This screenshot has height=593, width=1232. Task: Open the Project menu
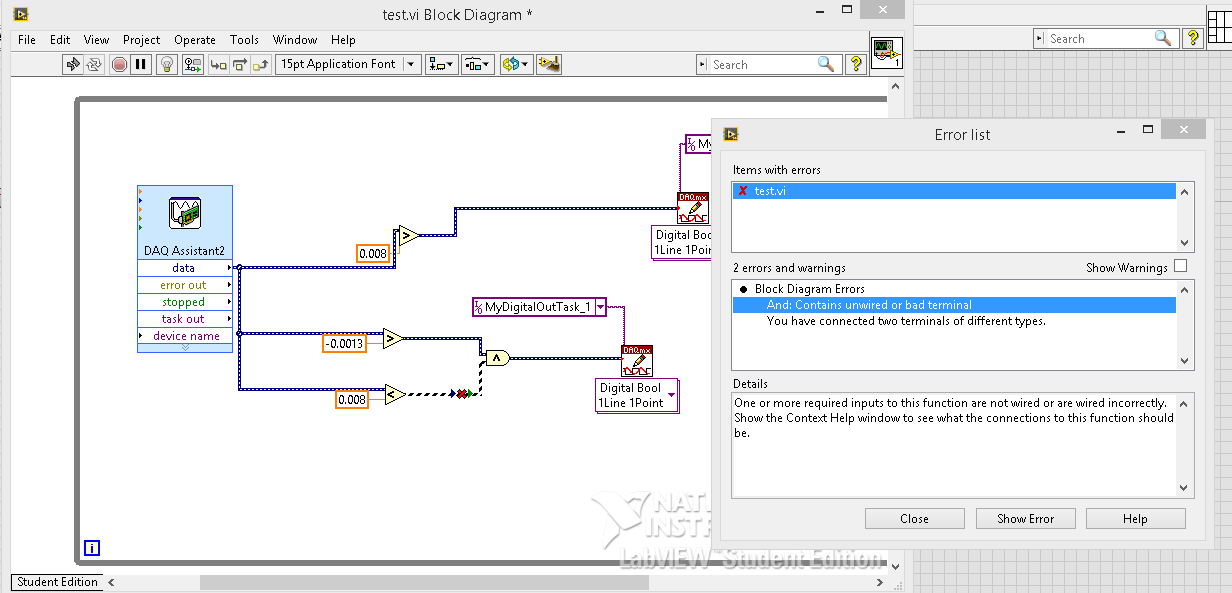[142, 40]
